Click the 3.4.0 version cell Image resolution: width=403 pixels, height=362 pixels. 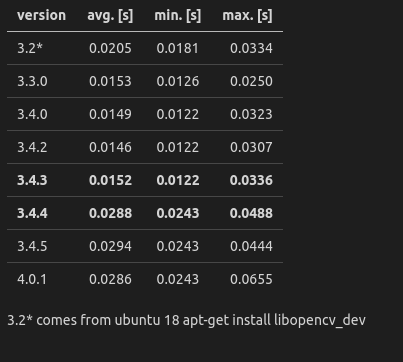pos(32,114)
